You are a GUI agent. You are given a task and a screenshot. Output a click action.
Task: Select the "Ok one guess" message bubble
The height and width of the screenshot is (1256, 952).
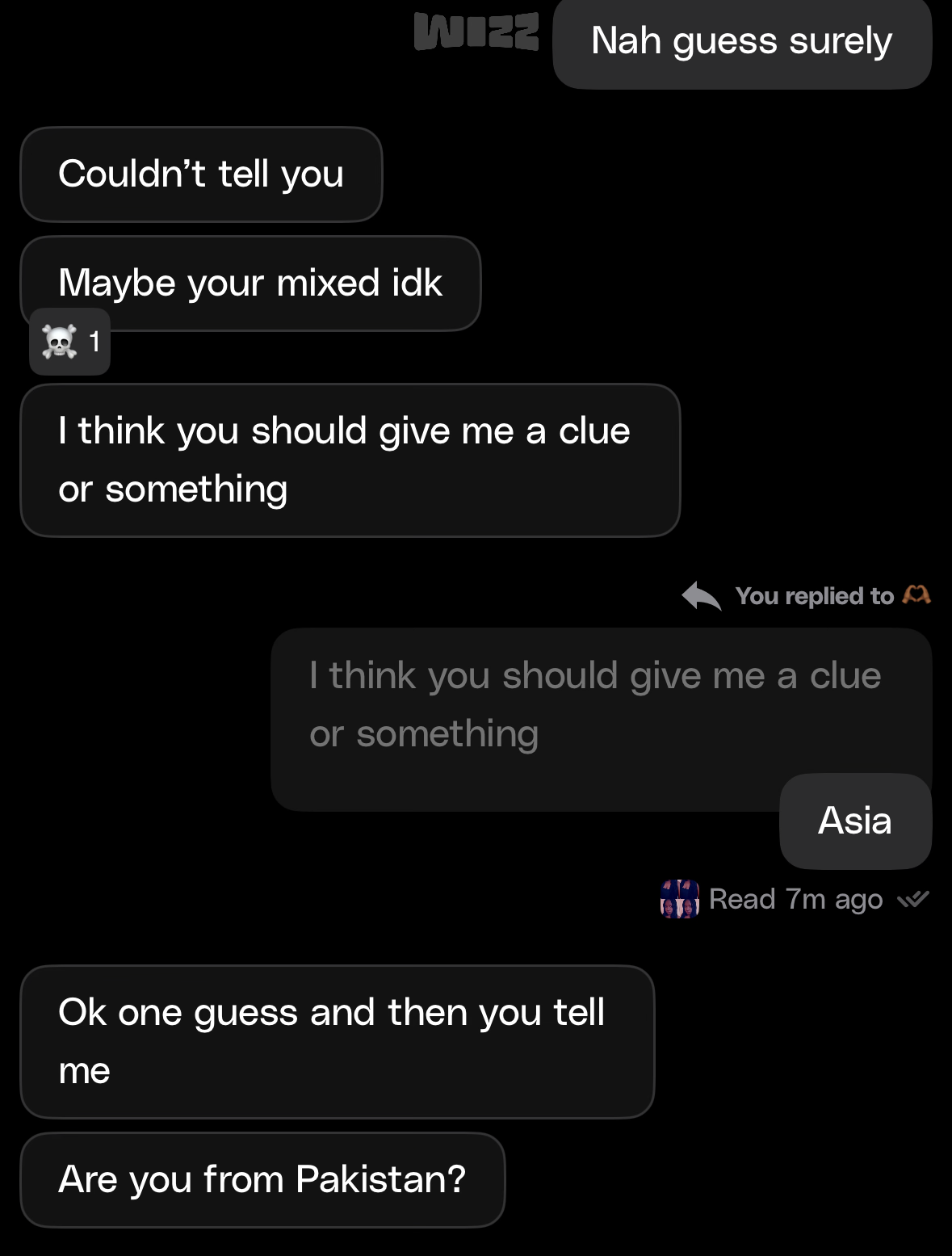click(x=337, y=1041)
